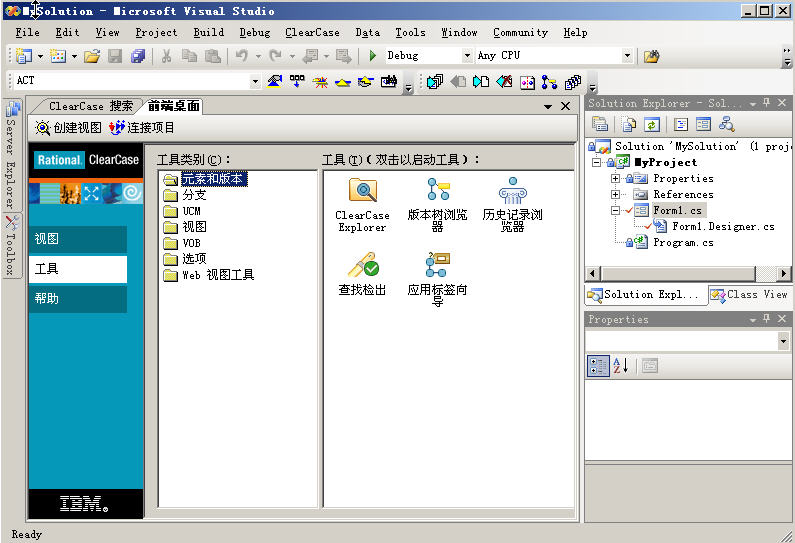
Task: Select the 选项 category folder
Action: 185,259
